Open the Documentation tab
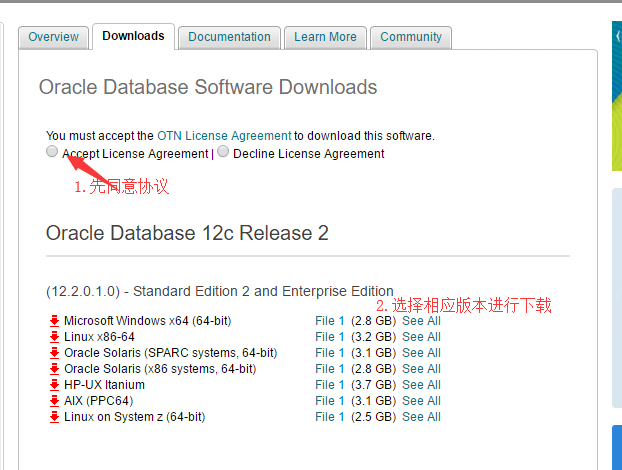The height and width of the screenshot is (470, 622). point(229,37)
